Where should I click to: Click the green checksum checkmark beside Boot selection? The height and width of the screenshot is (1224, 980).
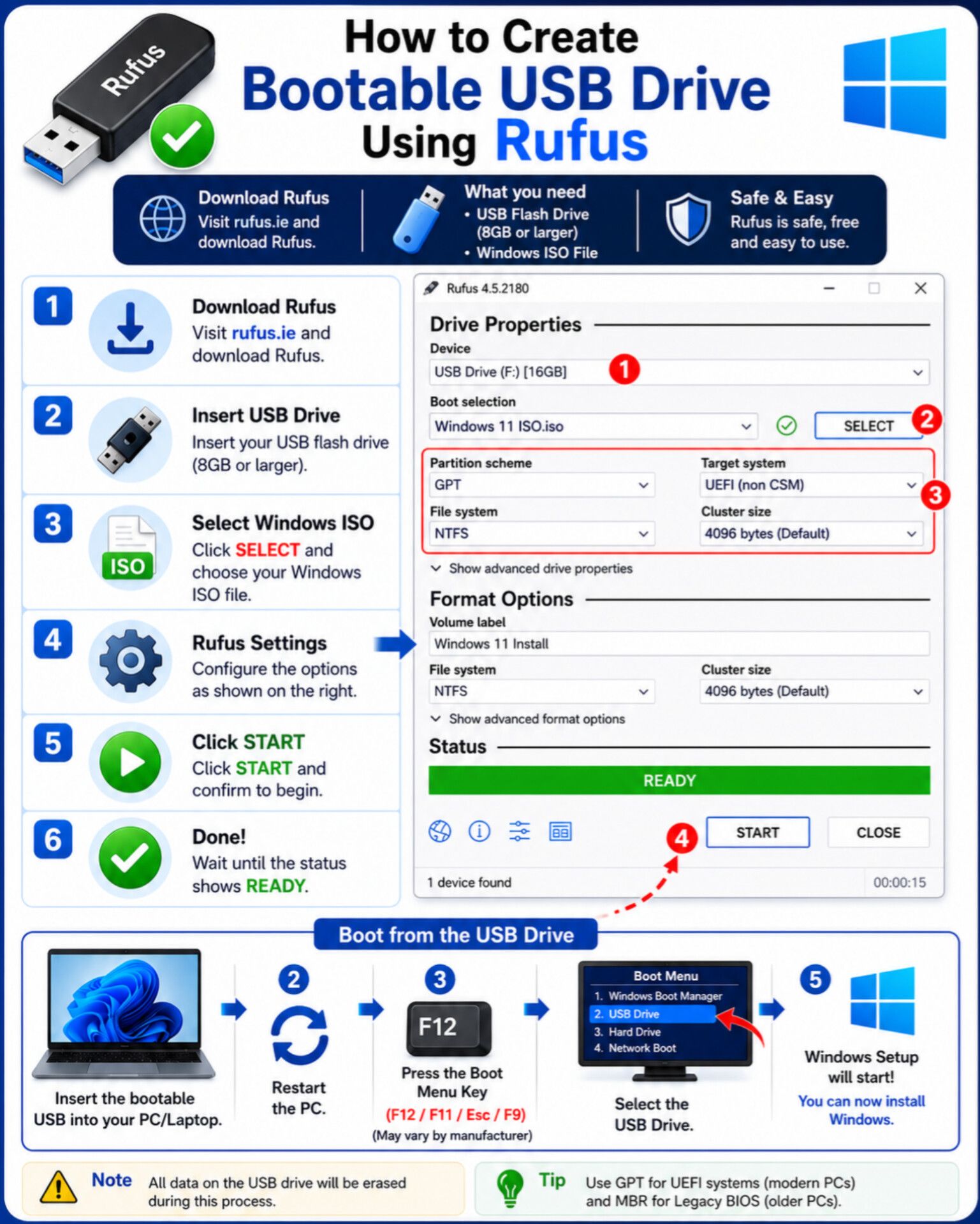click(x=787, y=425)
